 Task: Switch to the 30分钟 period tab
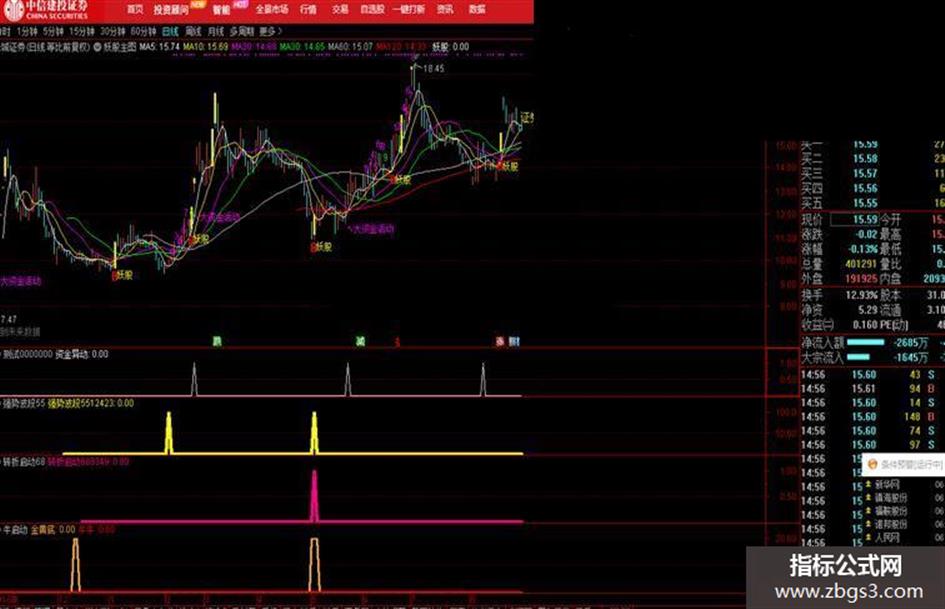[x=113, y=31]
